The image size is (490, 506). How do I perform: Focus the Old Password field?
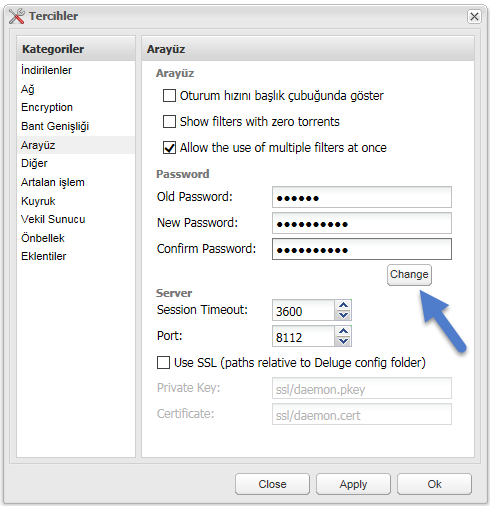pos(362,197)
